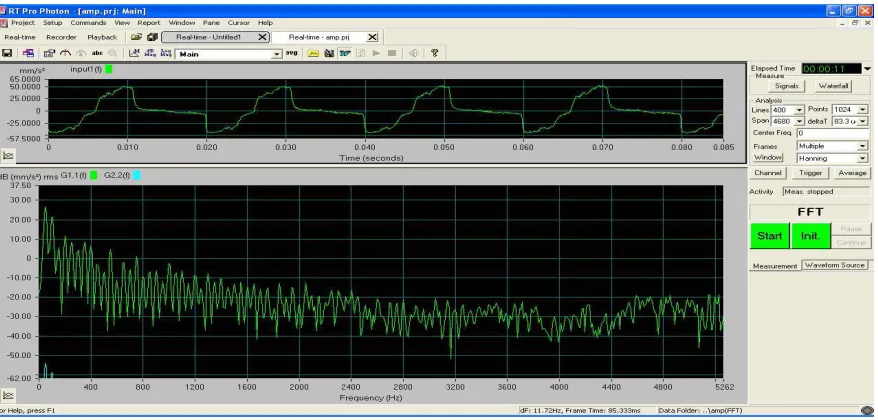Image resolution: width=878 pixels, height=420 pixels.
Task: Open the Help menu
Action: coord(265,23)
